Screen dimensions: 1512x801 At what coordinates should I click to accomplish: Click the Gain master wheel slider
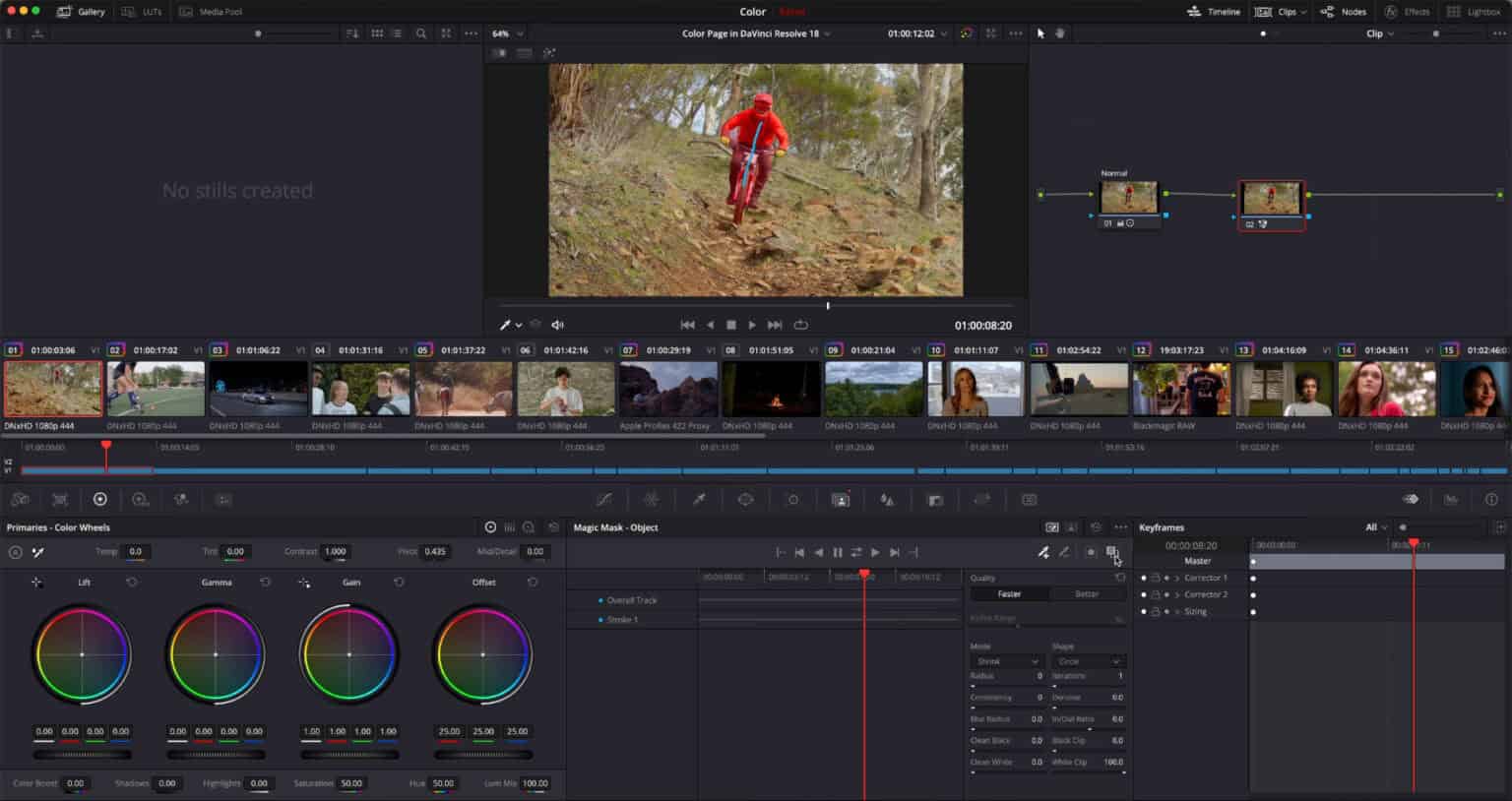click(349, 755)
